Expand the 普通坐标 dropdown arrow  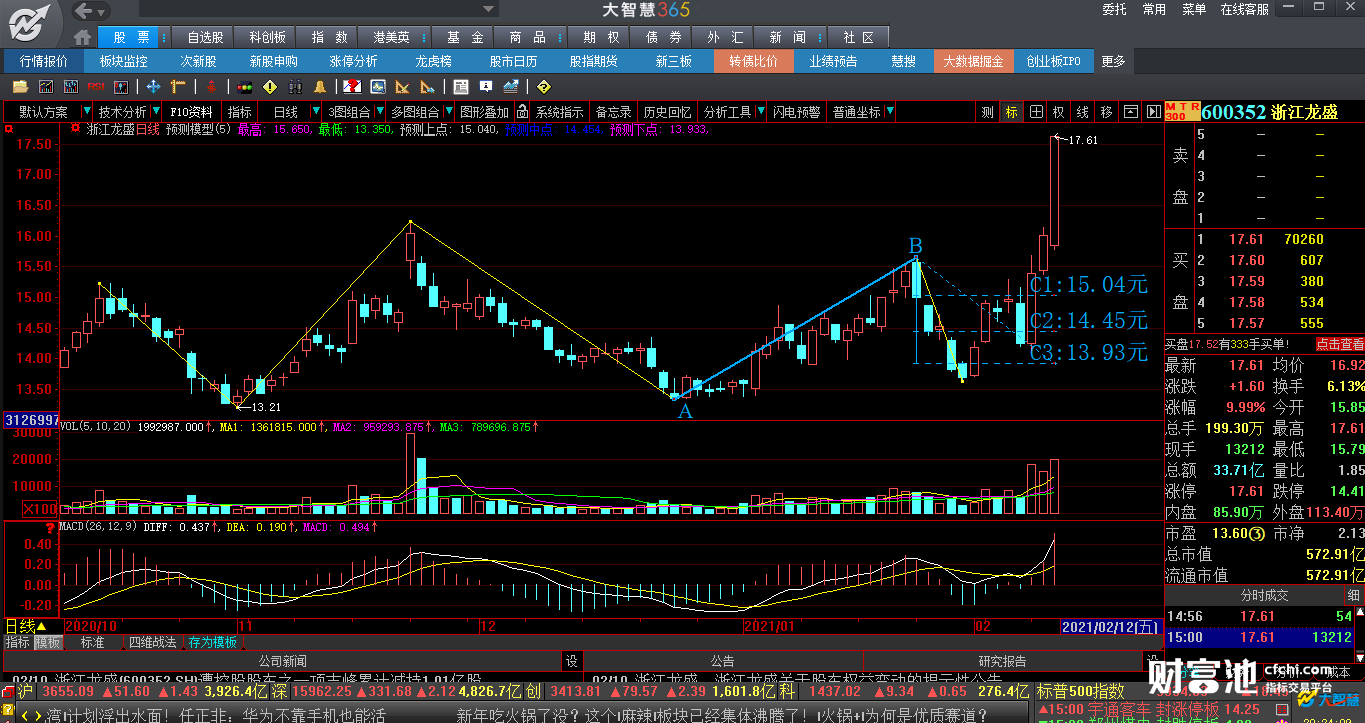(890, 111)
